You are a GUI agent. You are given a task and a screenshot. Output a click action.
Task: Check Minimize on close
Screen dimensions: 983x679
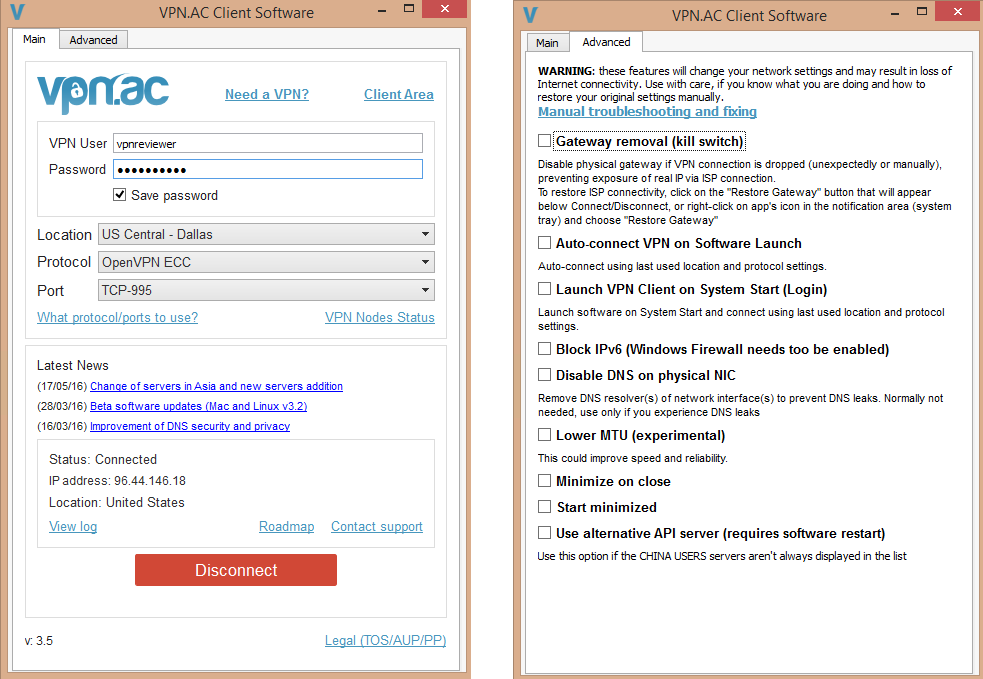[545, 481]
